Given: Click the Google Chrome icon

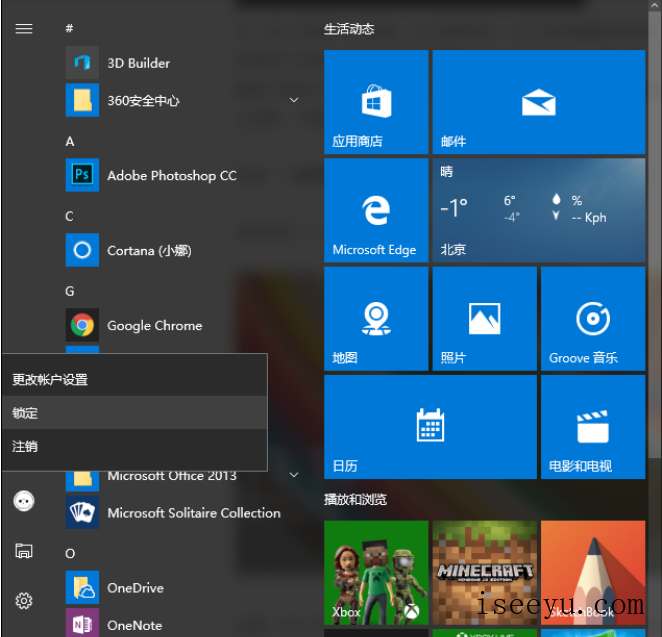Looking at the screenshot, I should [x=82, y=325].
